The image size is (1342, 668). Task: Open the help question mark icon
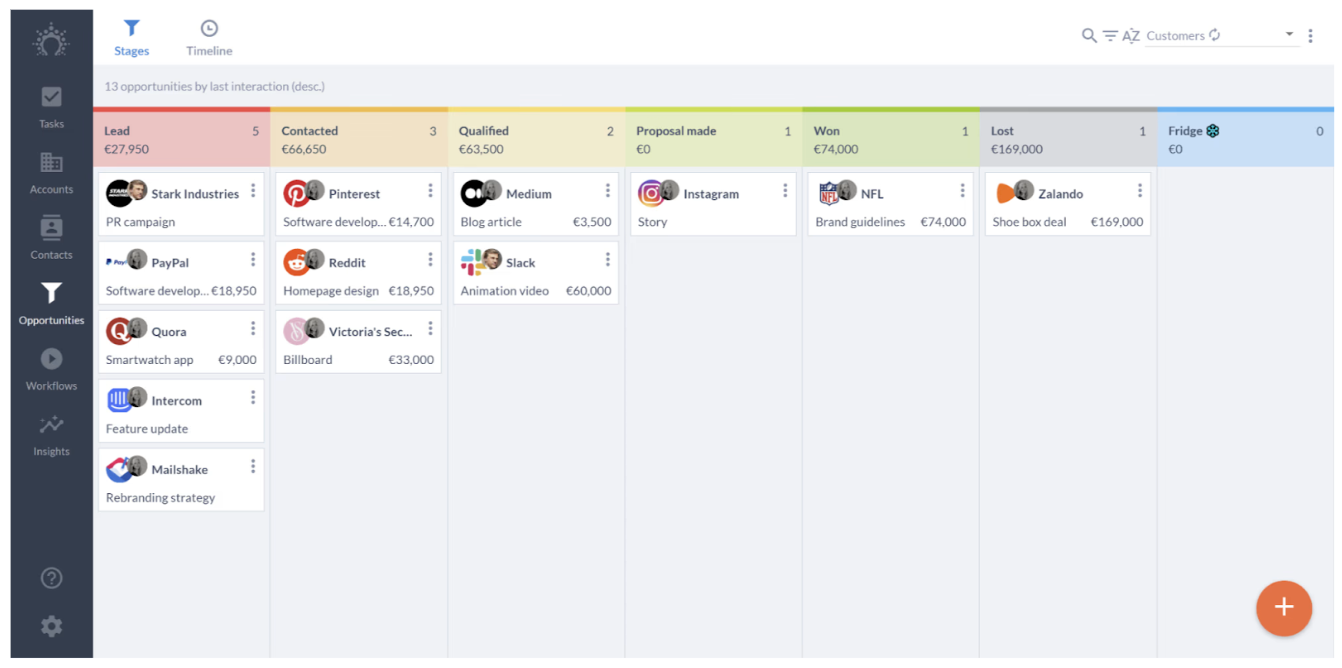pyautogui.click(x=50, y=578)
